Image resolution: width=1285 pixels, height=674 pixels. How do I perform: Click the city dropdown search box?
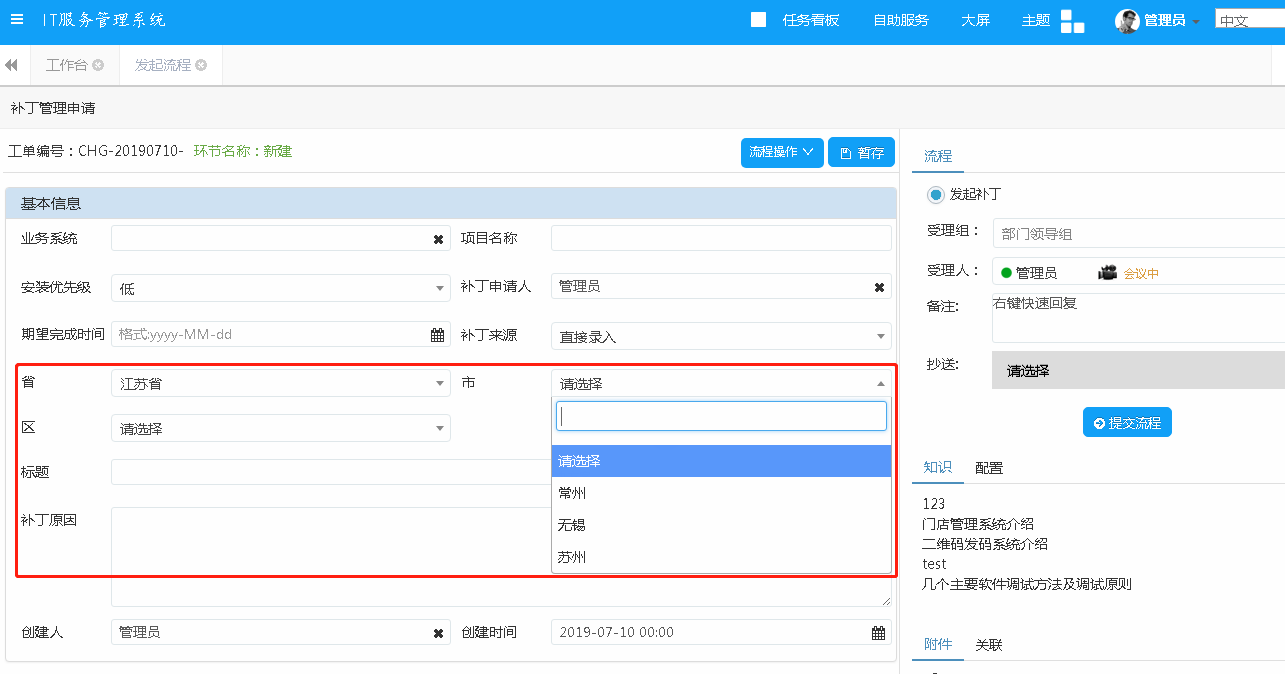coord(720,416)
